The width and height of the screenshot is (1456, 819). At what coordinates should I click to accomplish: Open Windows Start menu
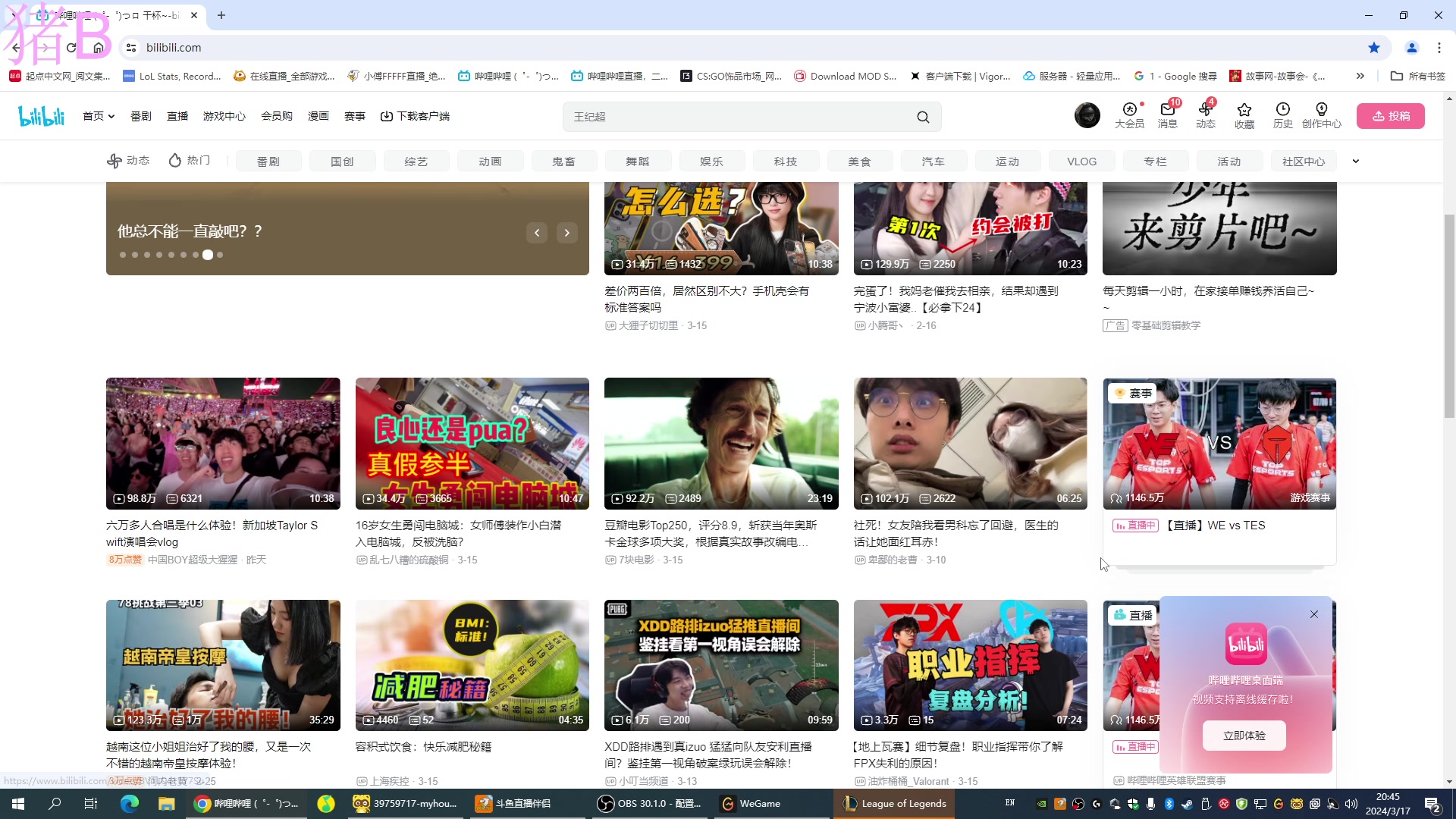coord(18,804)
